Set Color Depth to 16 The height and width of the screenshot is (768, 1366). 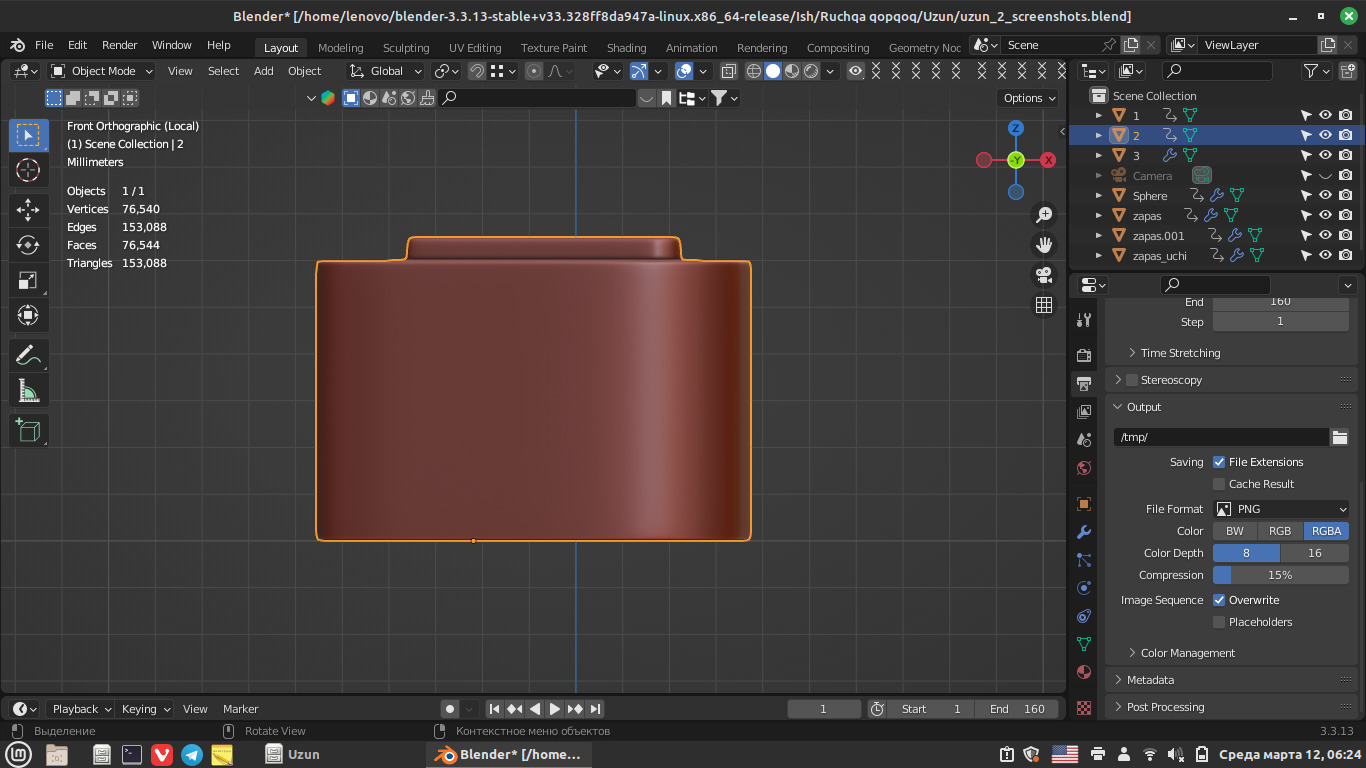point(1315,553)
